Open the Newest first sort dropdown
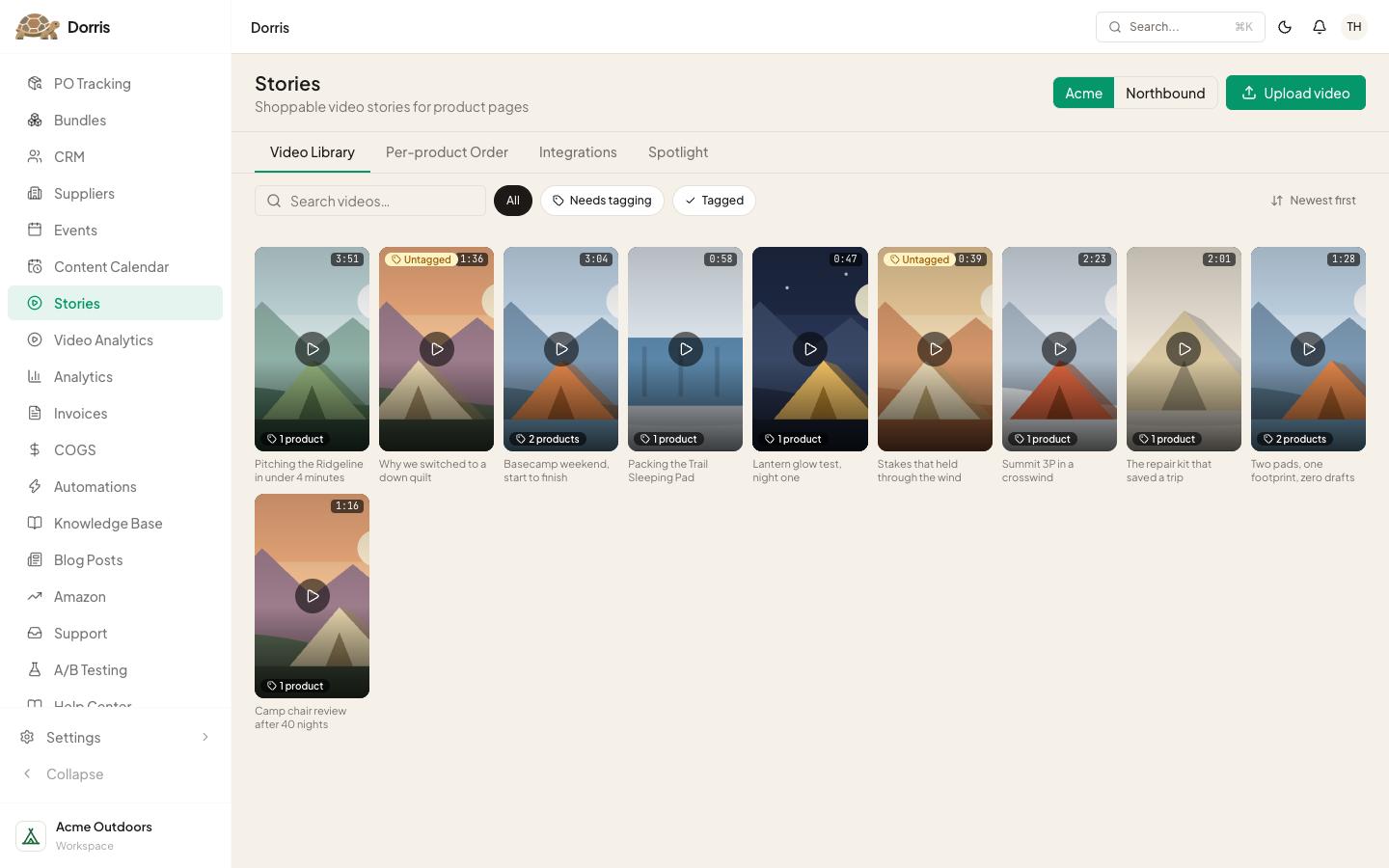The width and height of the screenshot is (1389, 868). pos(1313,201)
